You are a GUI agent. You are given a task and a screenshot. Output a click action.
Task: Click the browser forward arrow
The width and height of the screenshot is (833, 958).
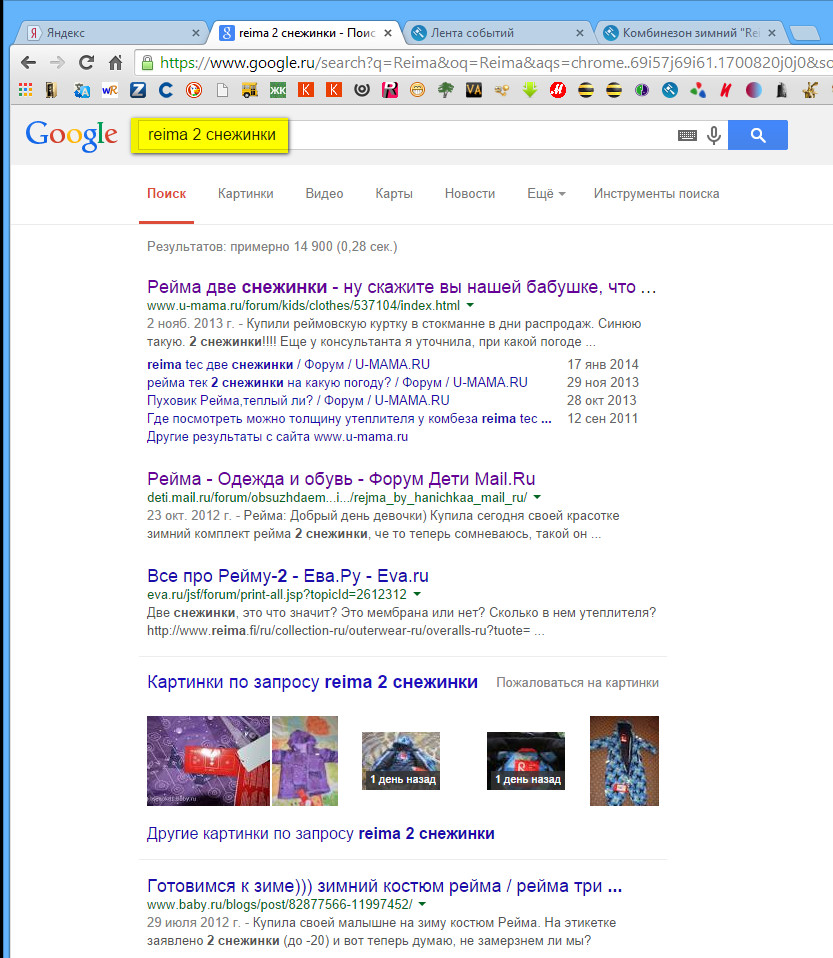(57, 62)
